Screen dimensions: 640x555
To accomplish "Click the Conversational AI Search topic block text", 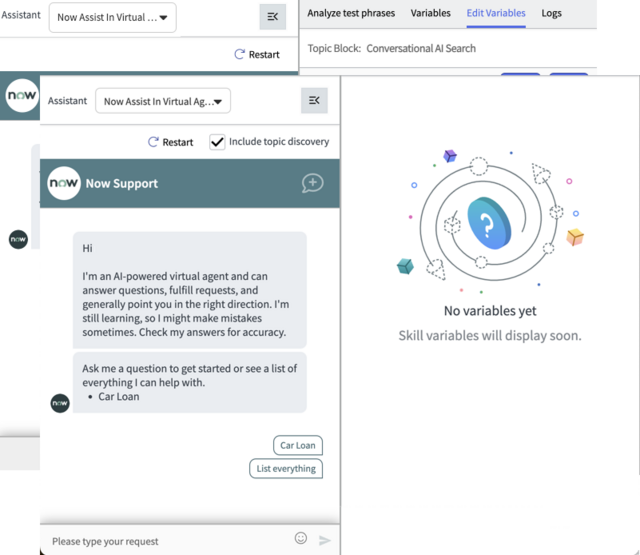I will 421,48.
